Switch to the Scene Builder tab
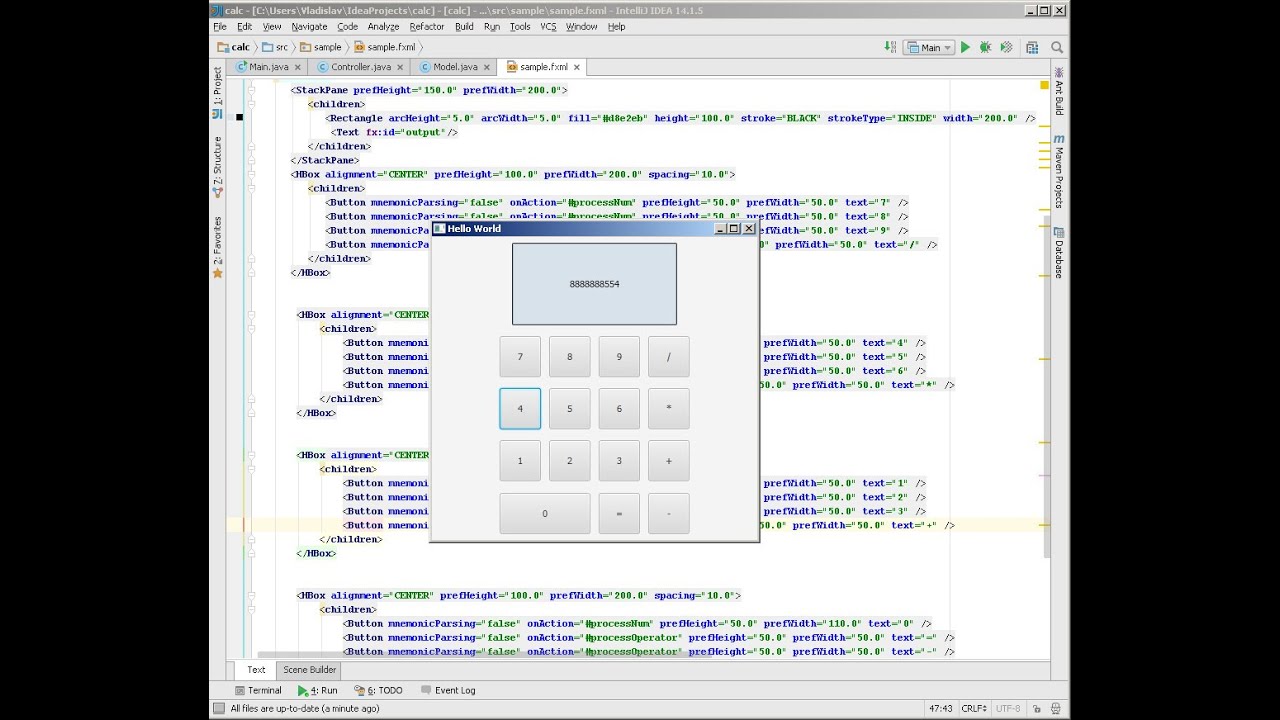Screen dimensions: 1280x720 pyautogui.click(x=309, y=670)
